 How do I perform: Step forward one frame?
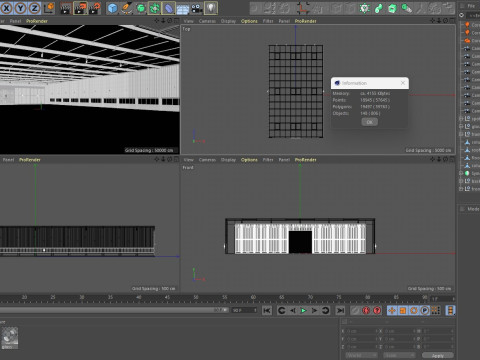[x=314, y=310]
